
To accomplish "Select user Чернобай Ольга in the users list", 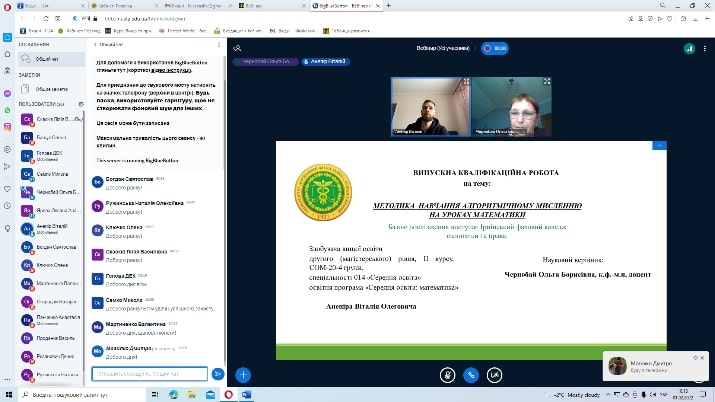I will click(x=52, y=192).
